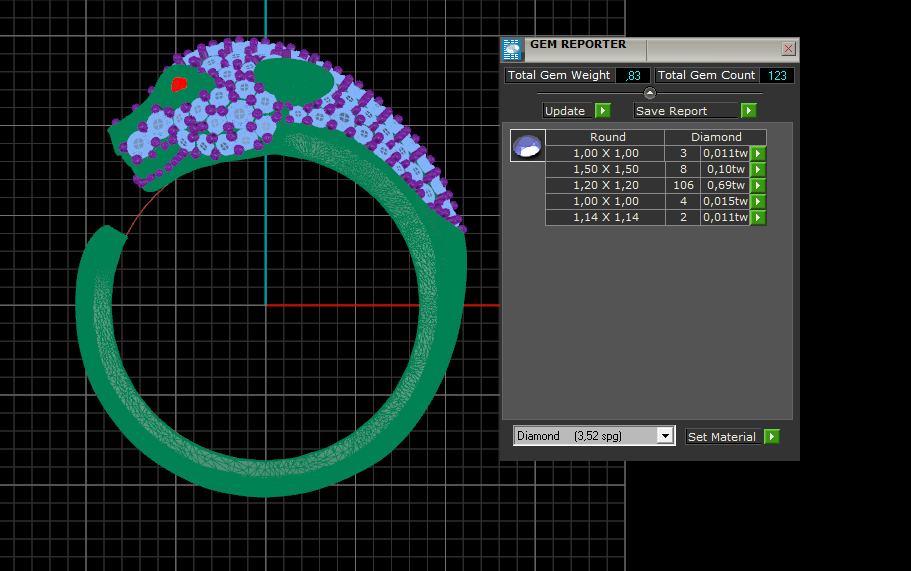Click green arrow for the 0,10tw row
This screenshot has width=911, height=571.
[758, 170]
